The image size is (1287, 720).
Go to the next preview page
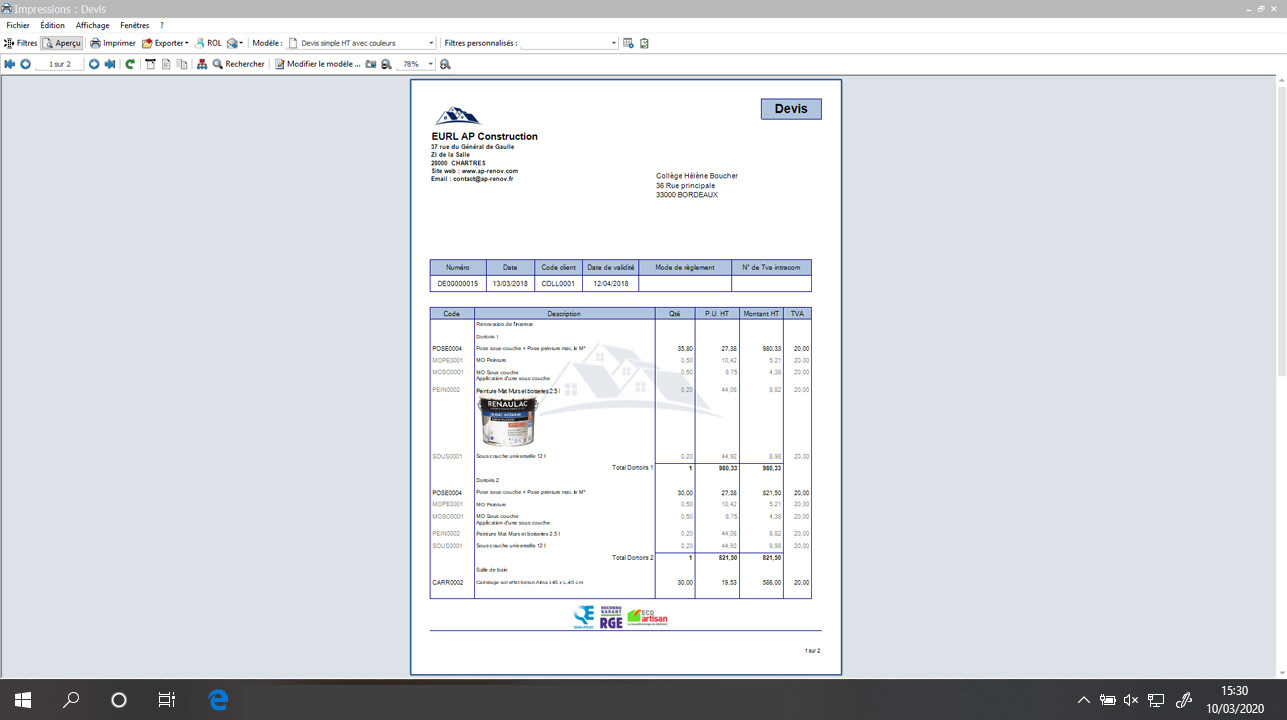click(94, 64)
